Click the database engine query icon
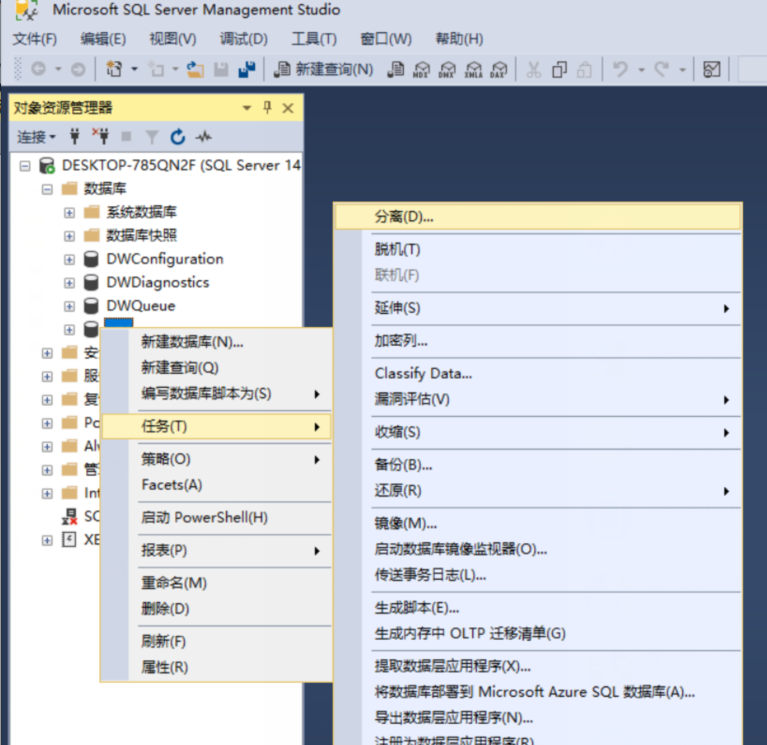Image resolution: width=767 pixels, height=745 pixels. [396, 69]
